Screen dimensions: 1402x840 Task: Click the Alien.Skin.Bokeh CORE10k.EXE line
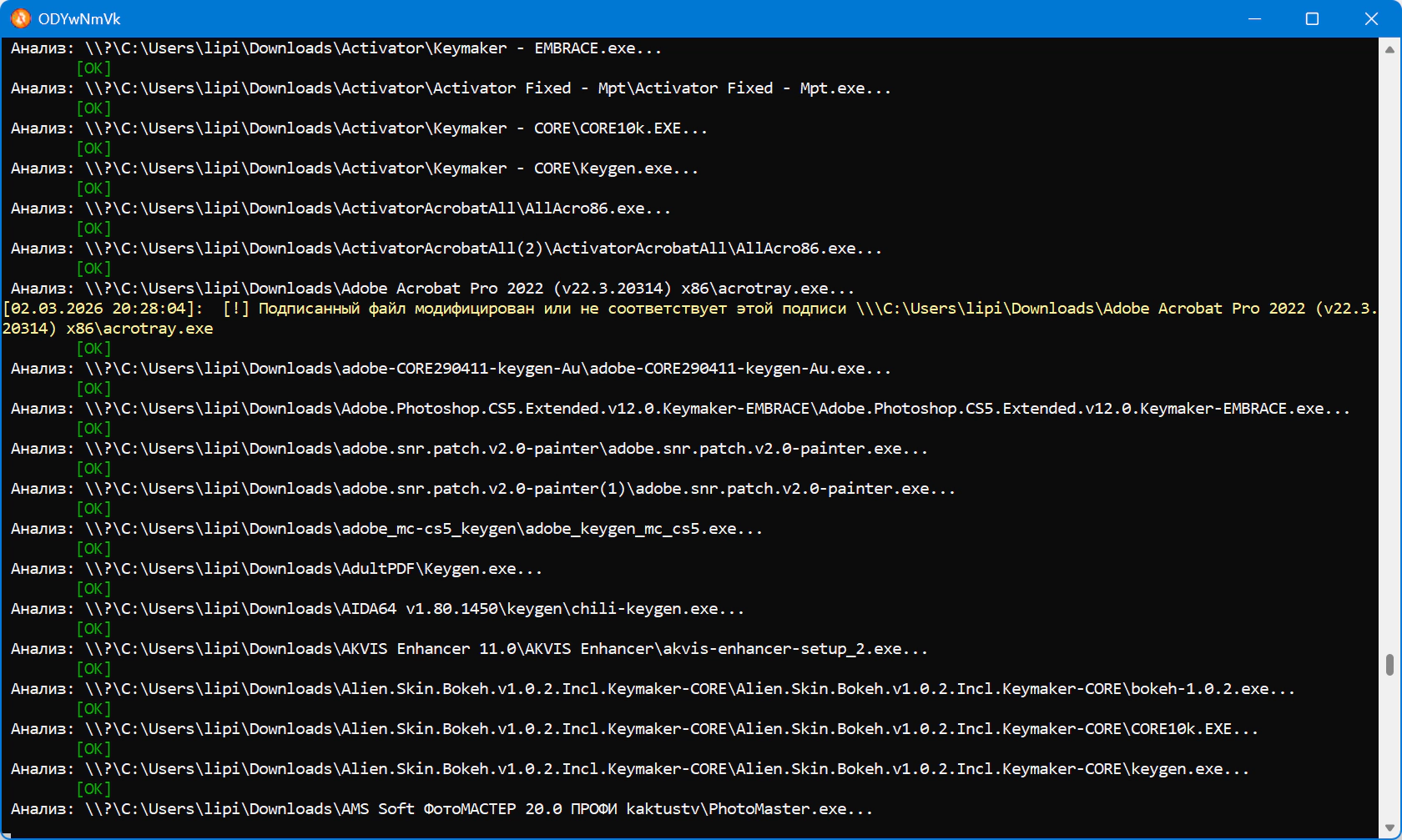click(x=634, y=729)
